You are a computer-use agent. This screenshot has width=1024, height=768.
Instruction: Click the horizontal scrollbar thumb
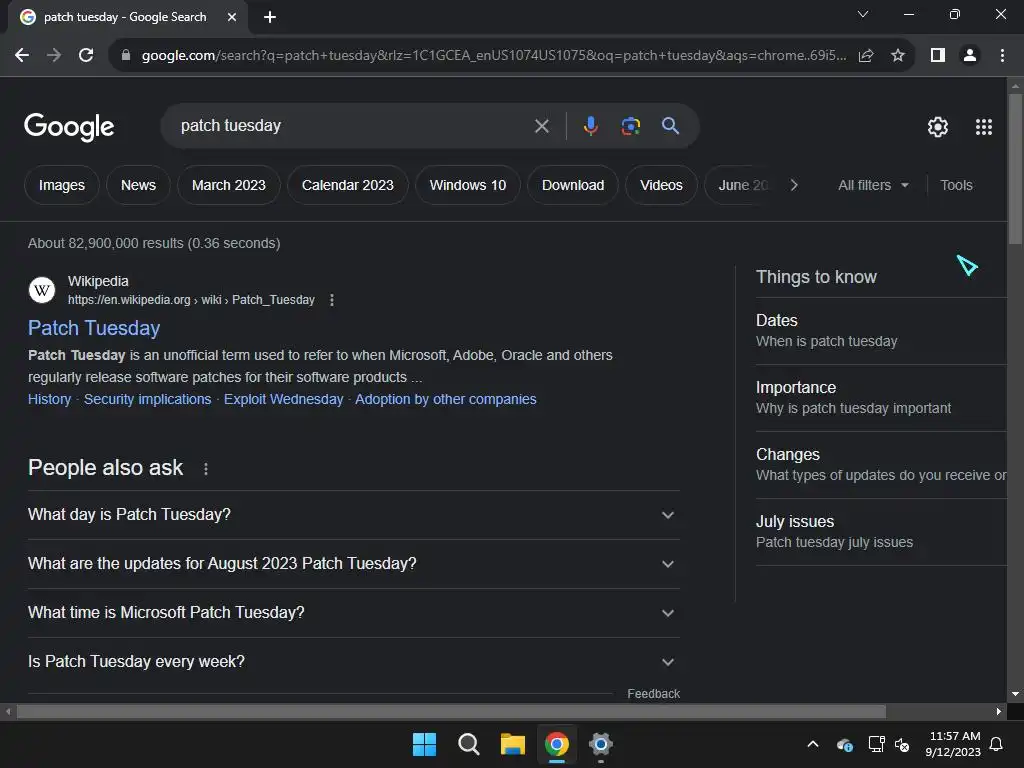451,711
